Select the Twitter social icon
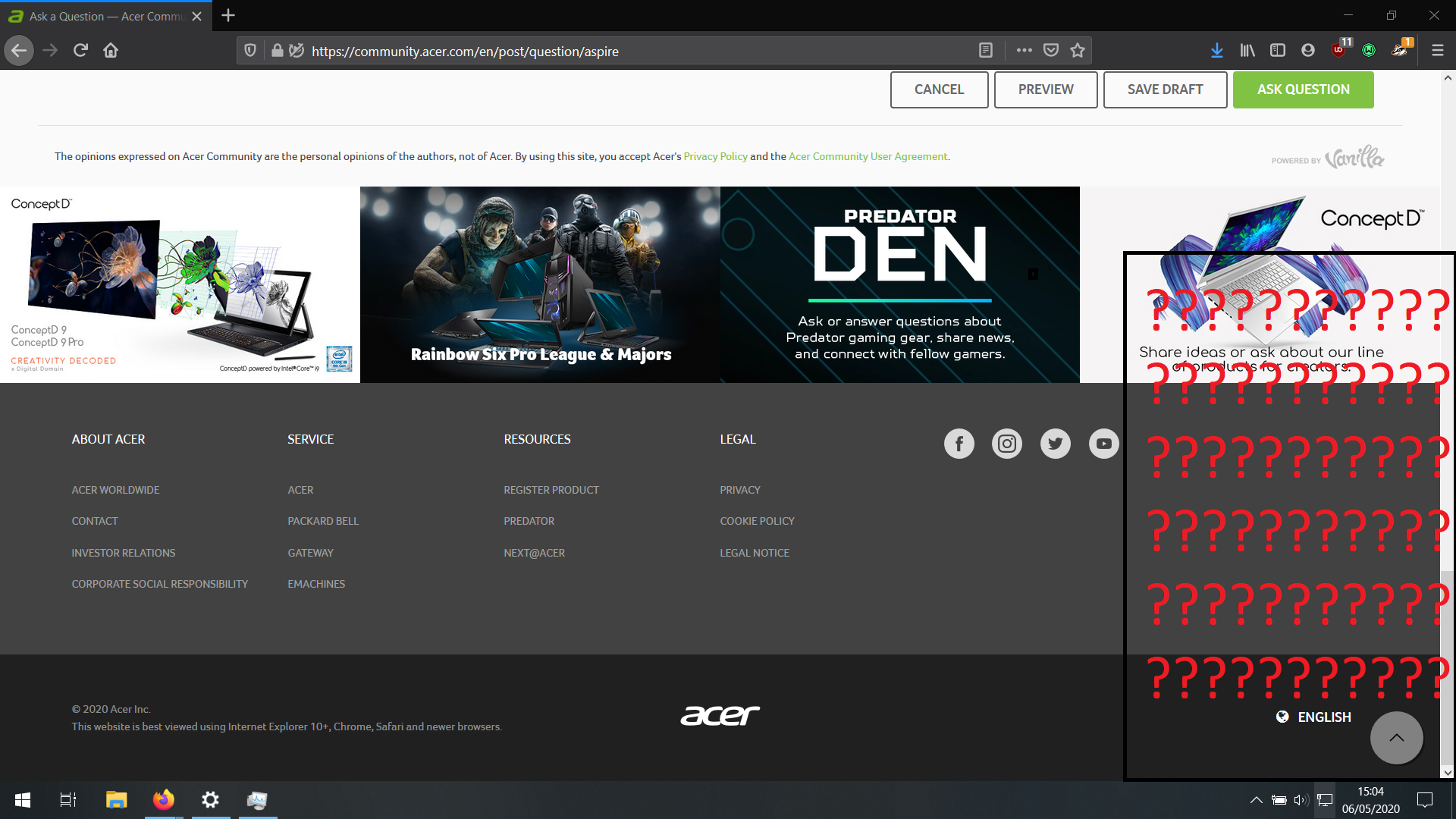This screenshot has width=1456, height=819. 1056,443
